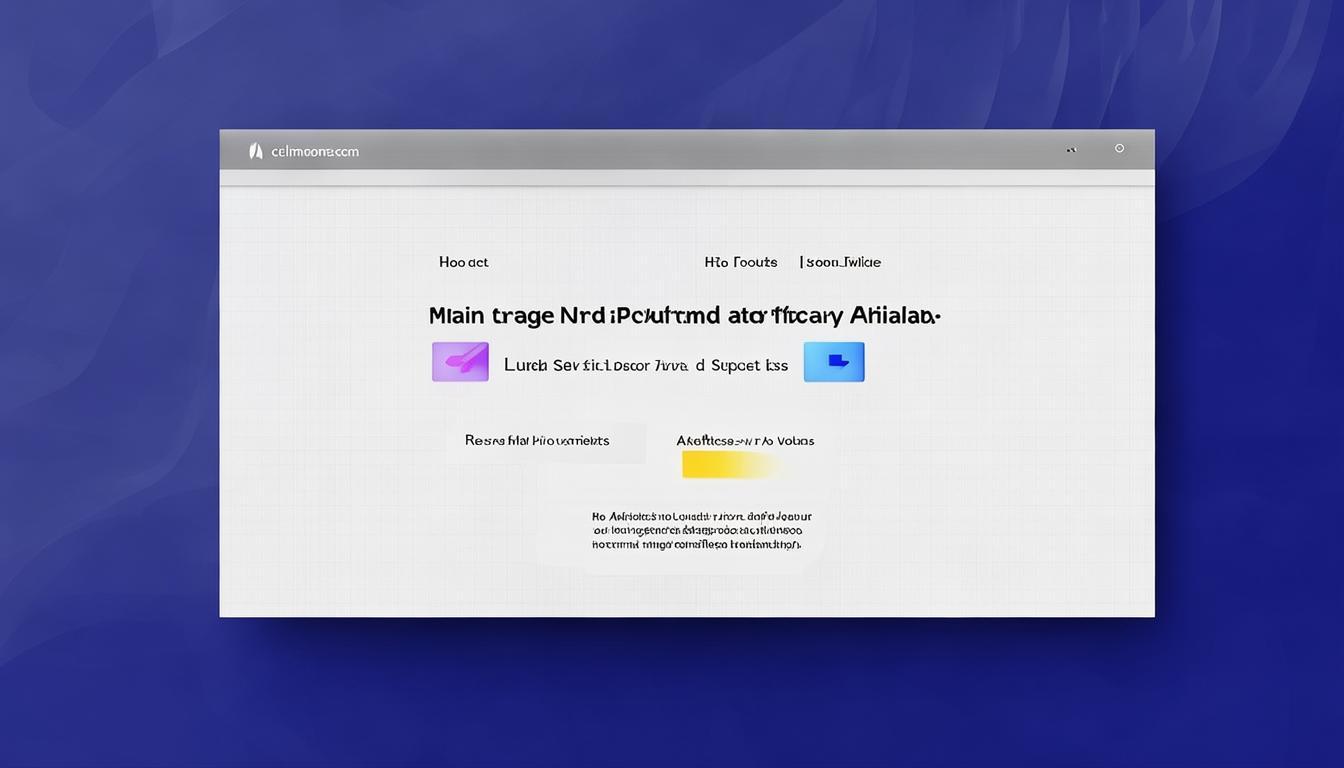Click the purple icon tile
Image resolution: width=1344 pixels, height=768 pixels.
click(x=460, y=362)
